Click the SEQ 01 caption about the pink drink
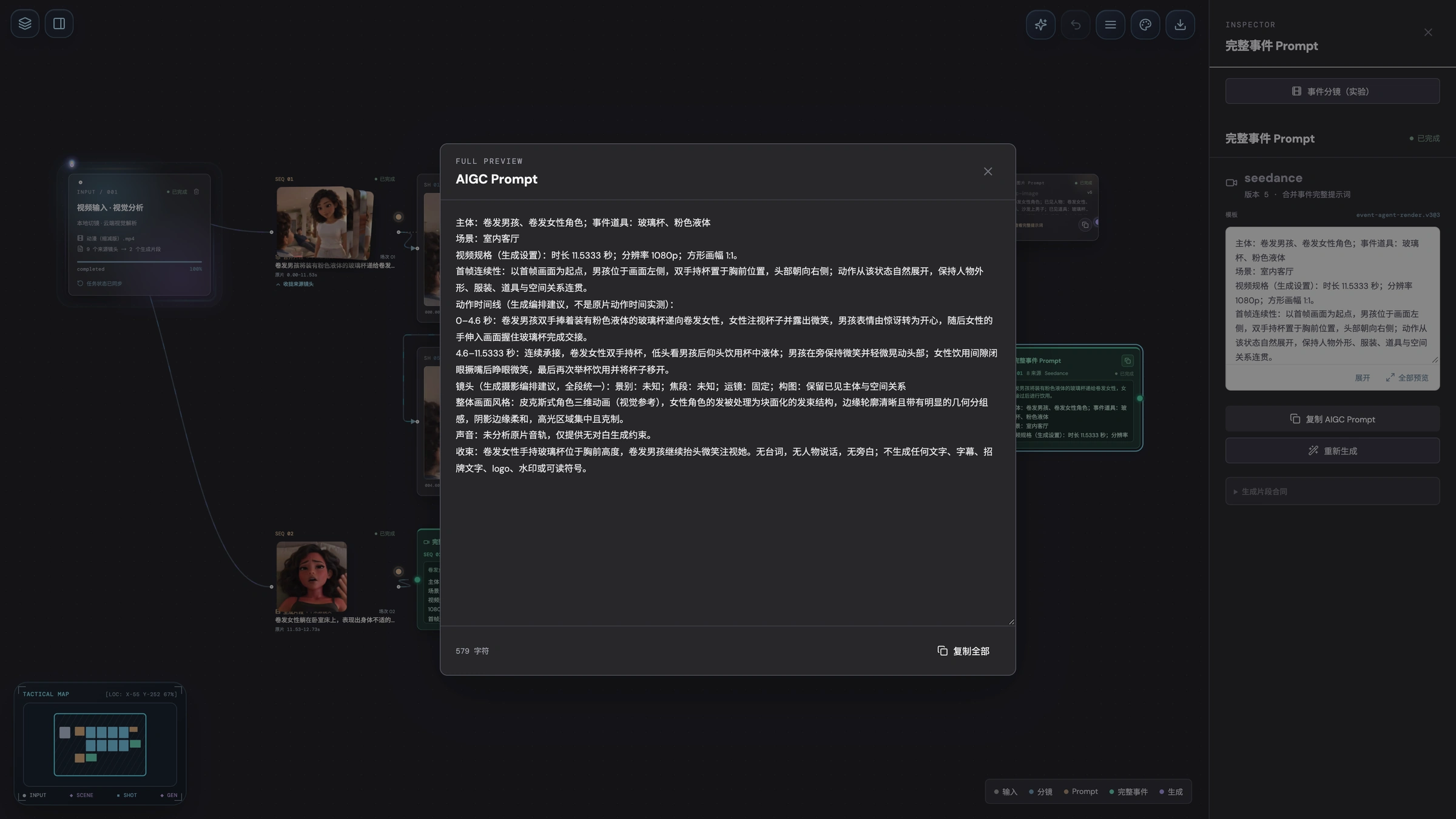1456x819 pixels. coord(335,265)
